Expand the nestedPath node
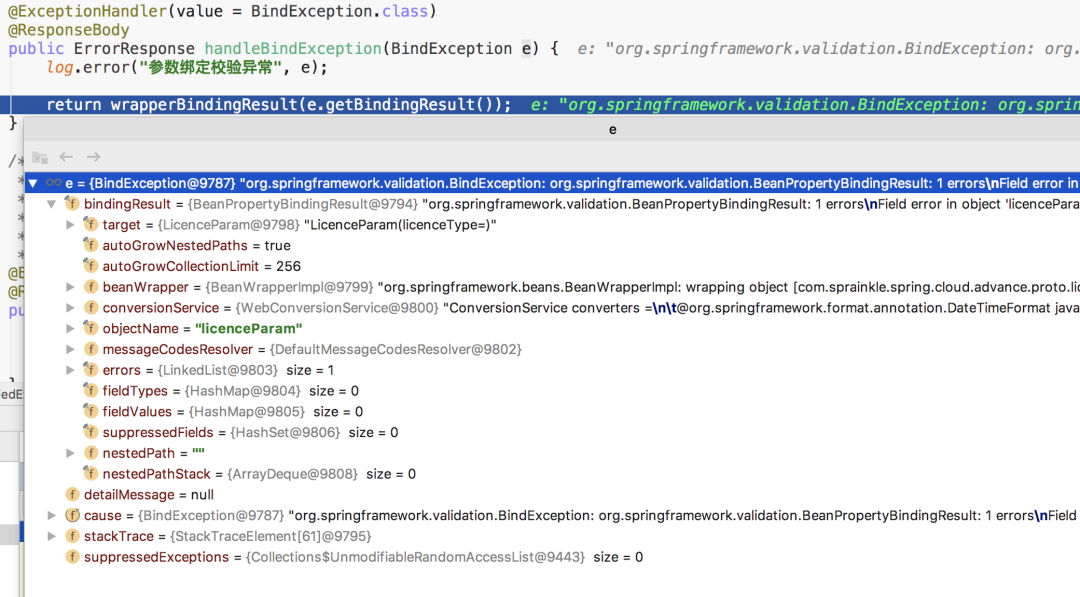Viewport: 1080px width, 597px height. (70, 453)
